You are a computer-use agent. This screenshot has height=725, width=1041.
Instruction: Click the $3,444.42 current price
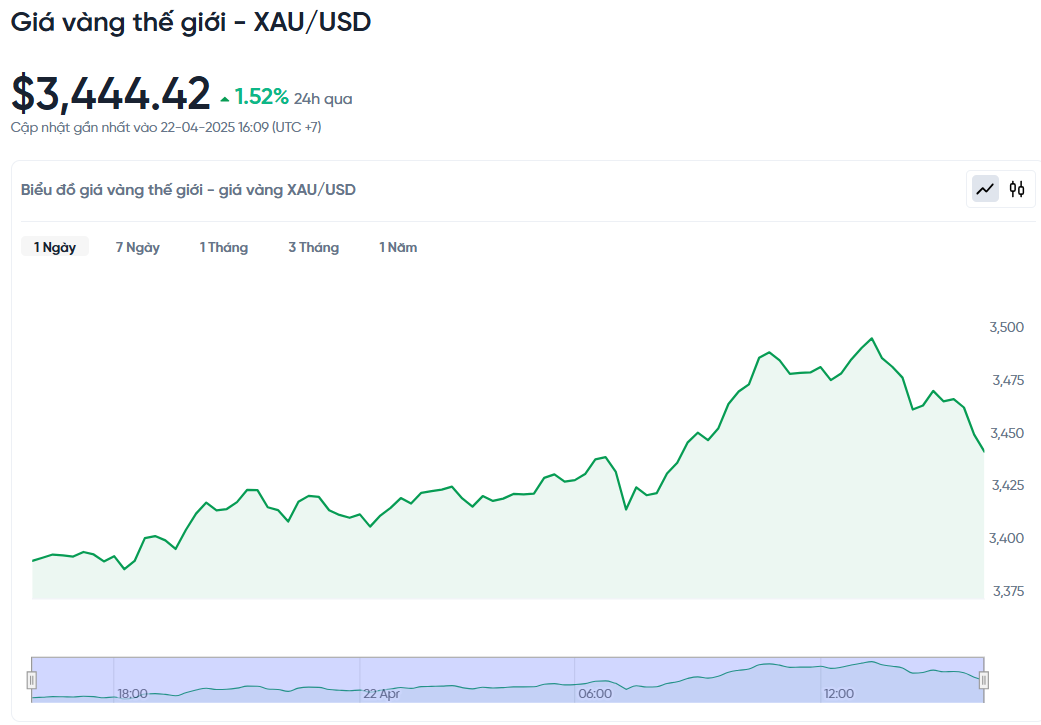tap(111, 93)
